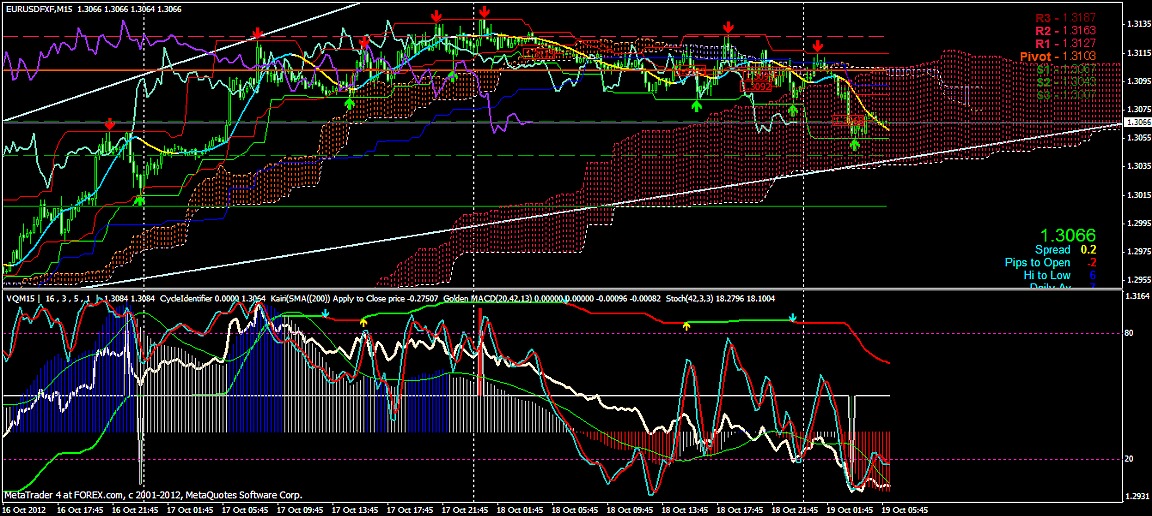Click second yellow arrow in indicator window
This screenshot has height=516, width=1152.
click(x=685, y=325)
